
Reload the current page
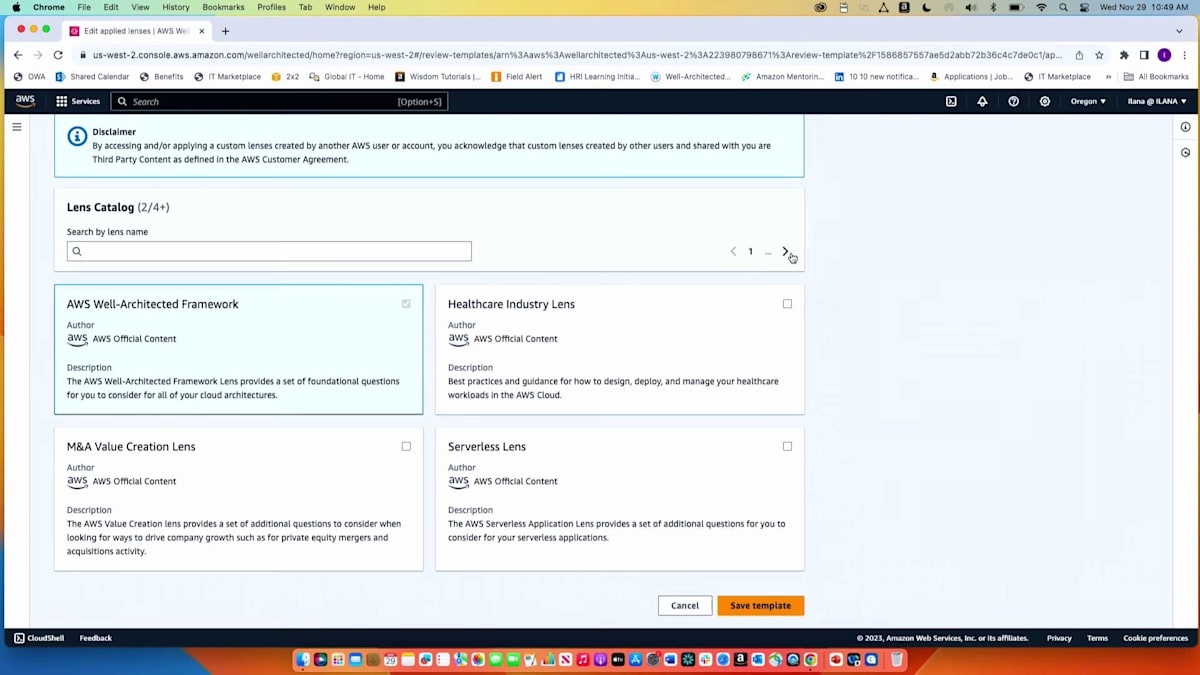click(x=58, y=55)
